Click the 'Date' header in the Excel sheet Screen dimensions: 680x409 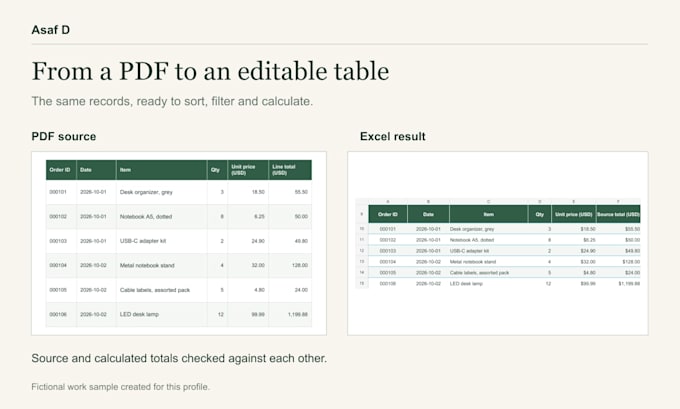click(x=428, y=214)
